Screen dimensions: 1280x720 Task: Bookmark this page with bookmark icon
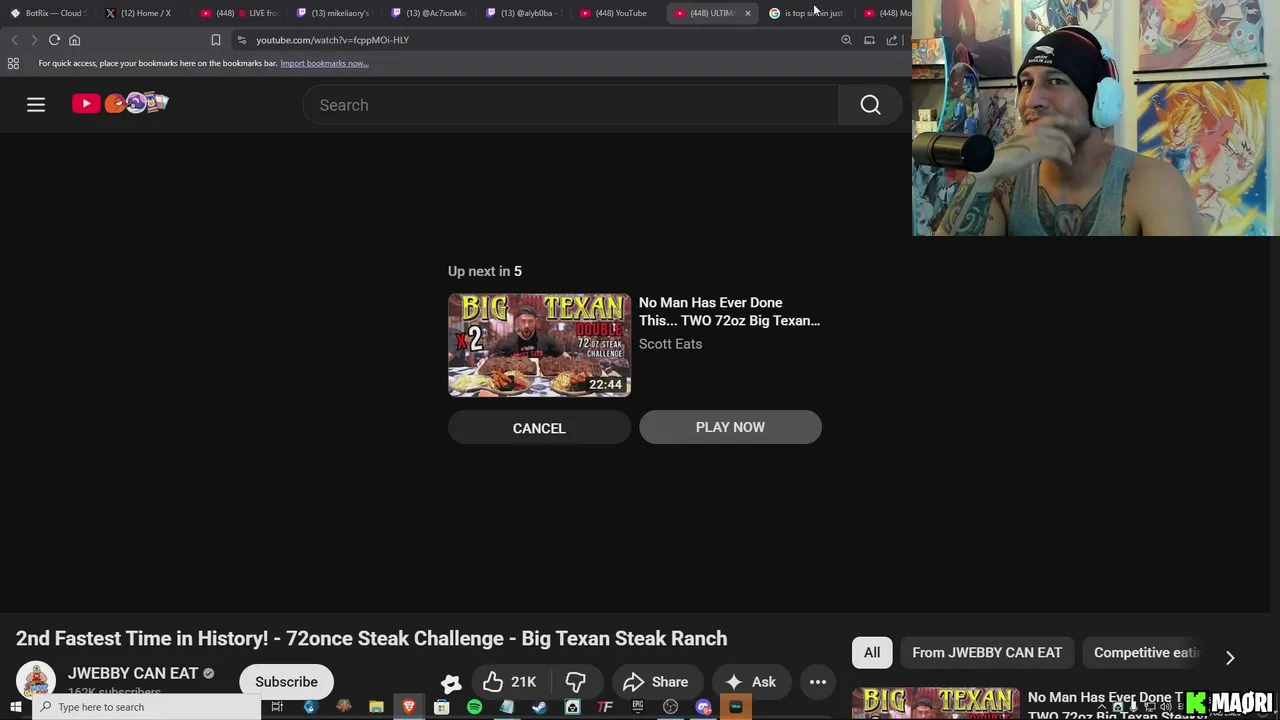click(215, 40)
